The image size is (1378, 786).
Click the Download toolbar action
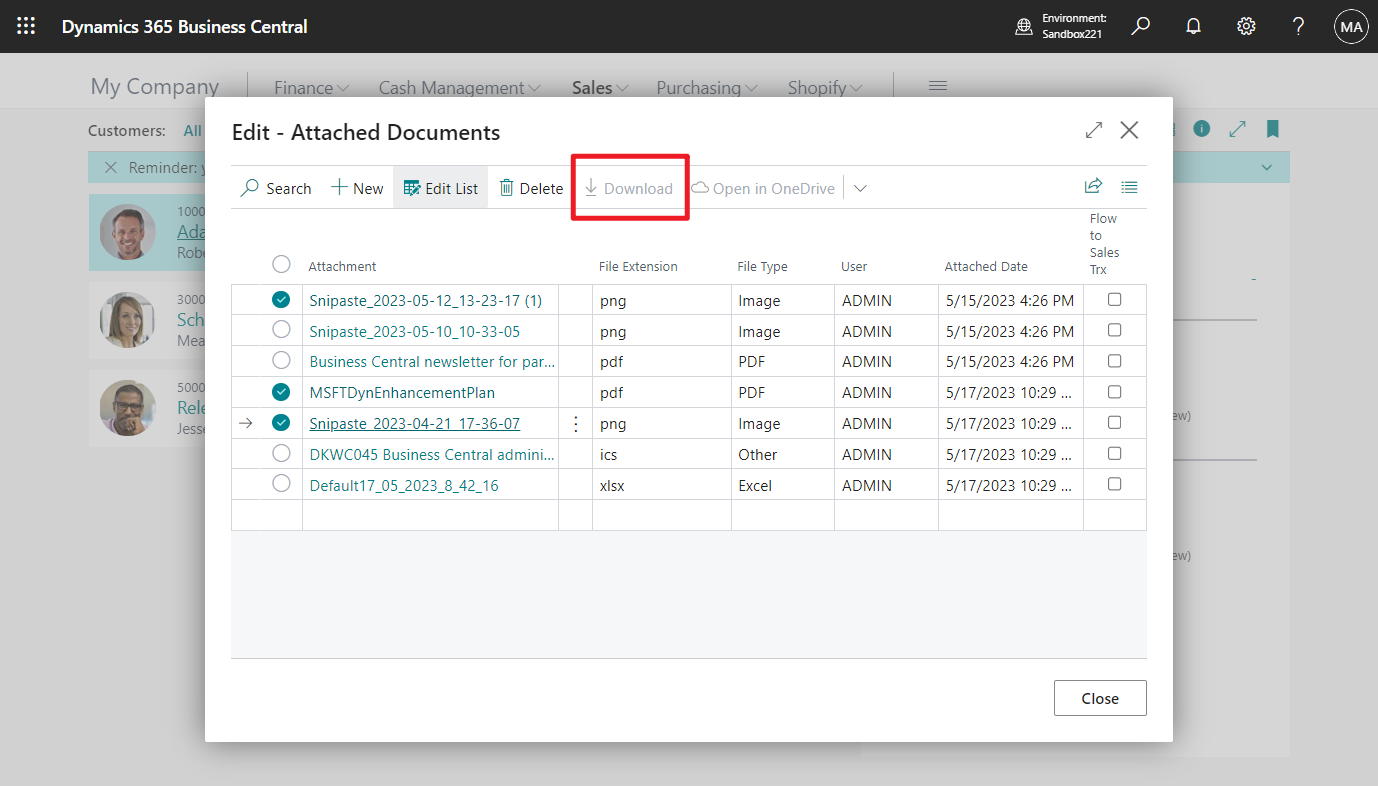[630, 188]
